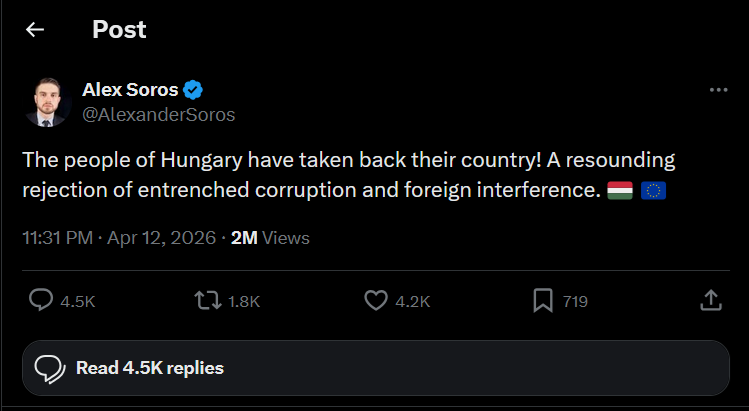Viewport: 749px width, 411px height.
Task: Click the European Union flag emoji
Action: pos(653,189)
